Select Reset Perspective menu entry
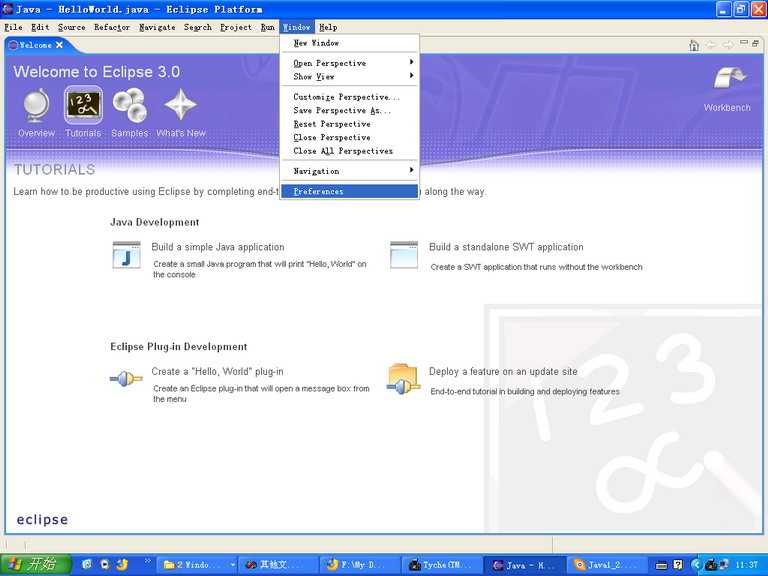This screenshot has width=768, height=576. (x=350, y=124)
